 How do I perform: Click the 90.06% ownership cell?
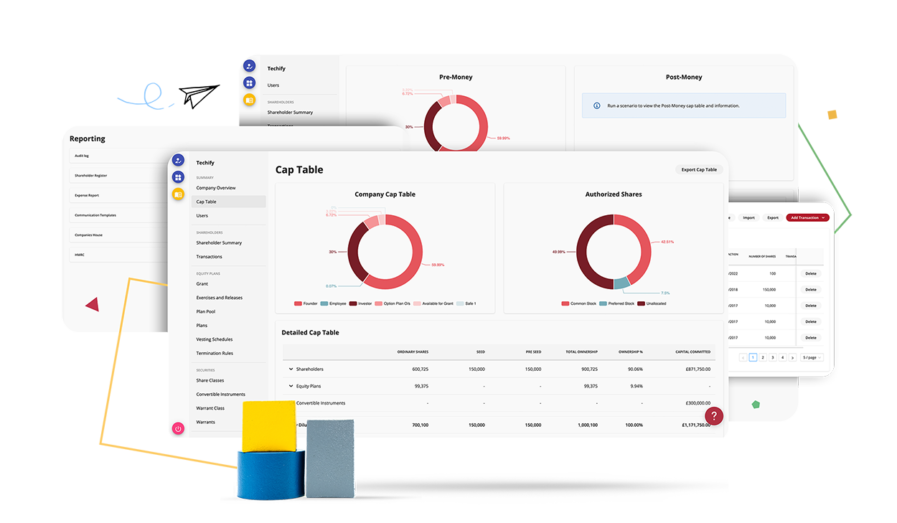click(636, 369)
